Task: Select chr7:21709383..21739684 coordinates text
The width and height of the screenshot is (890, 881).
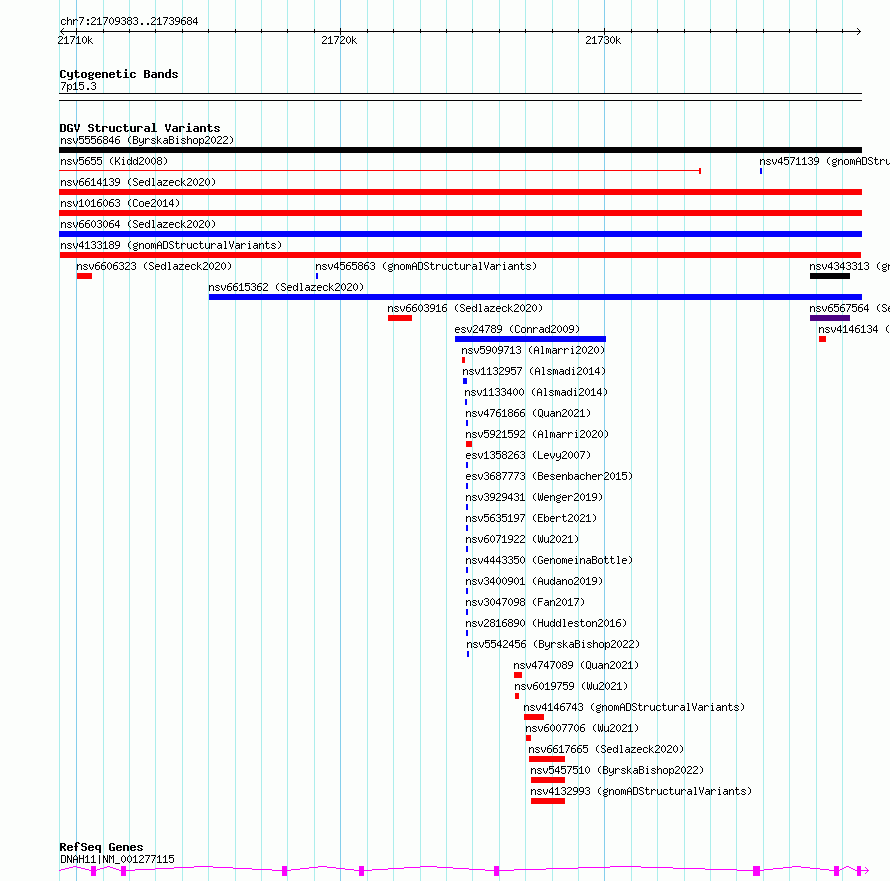Action: (129, 22)
